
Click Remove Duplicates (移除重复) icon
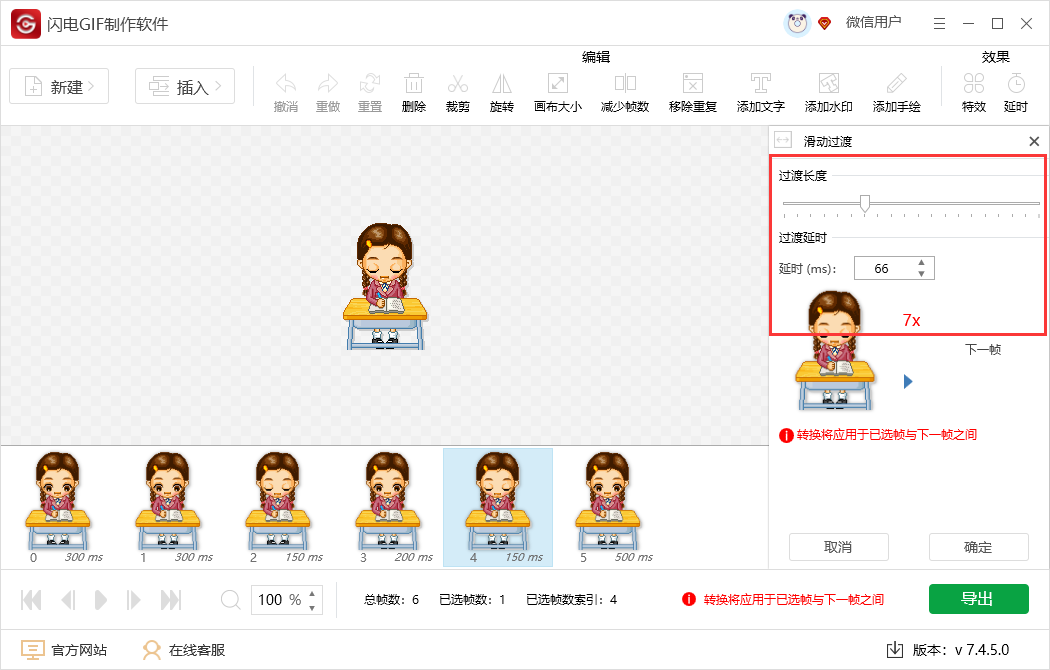(692, 85)
